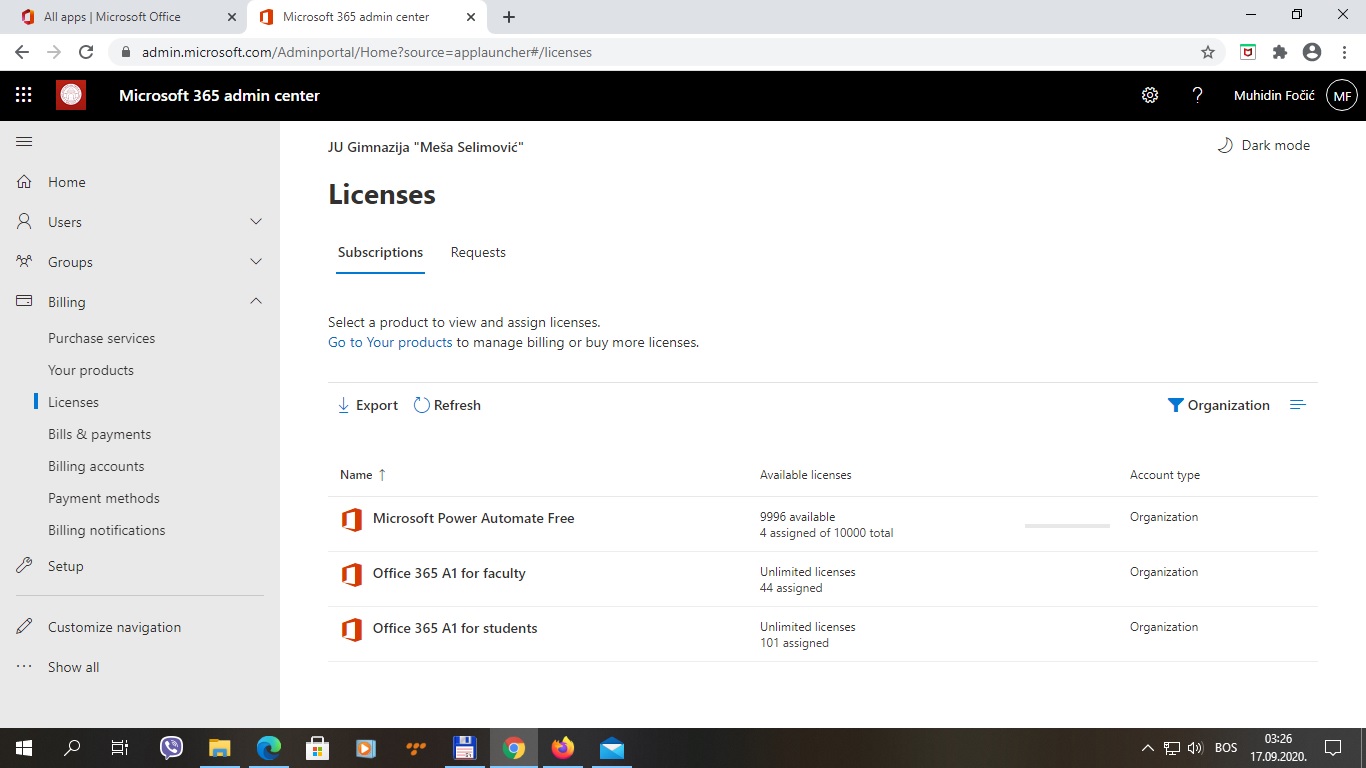Bookmark this page with the star icon
This screenshot has height=768, width=1366.
[1208, 52]
